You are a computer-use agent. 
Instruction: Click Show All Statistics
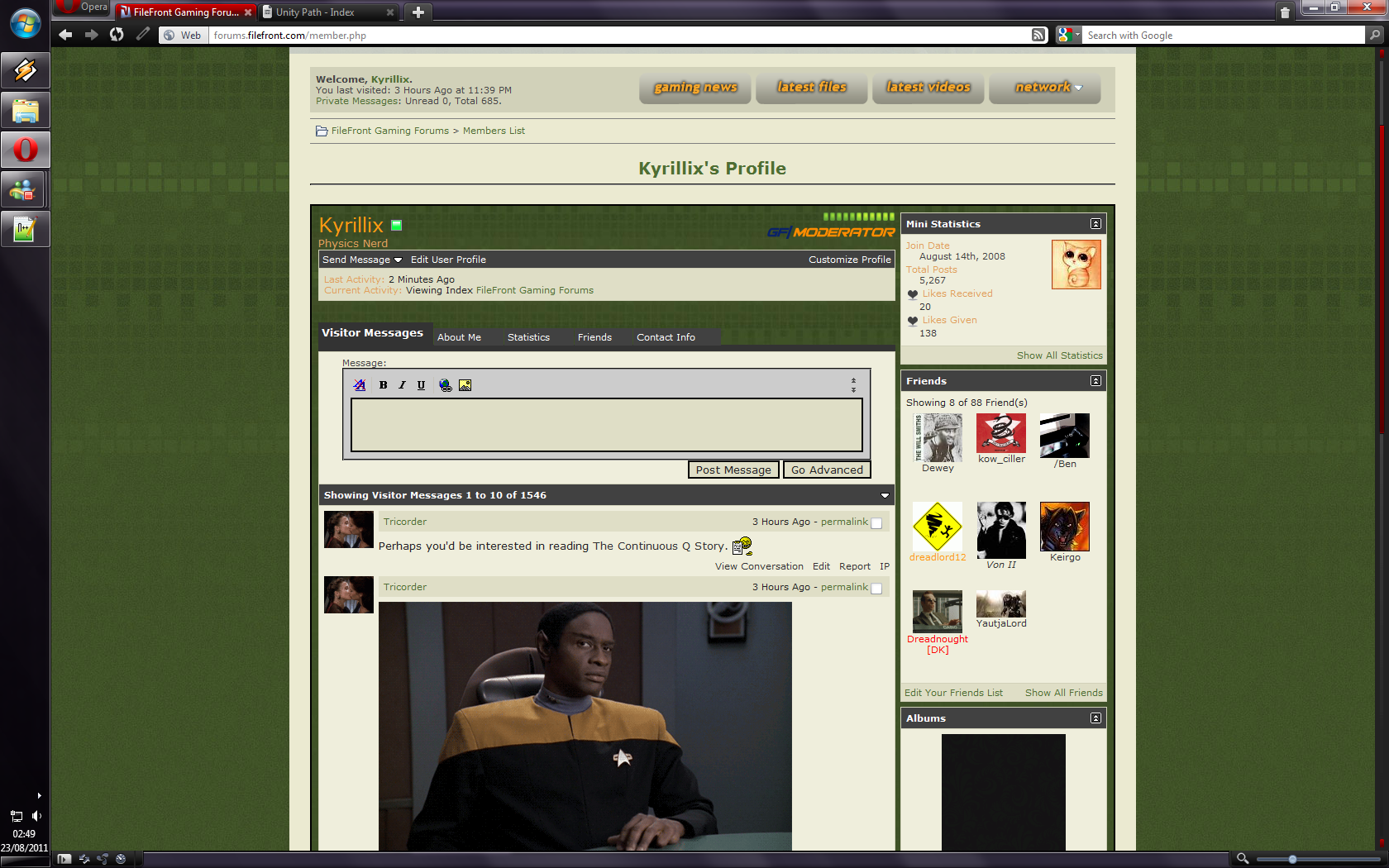(x=1059, y=355)
